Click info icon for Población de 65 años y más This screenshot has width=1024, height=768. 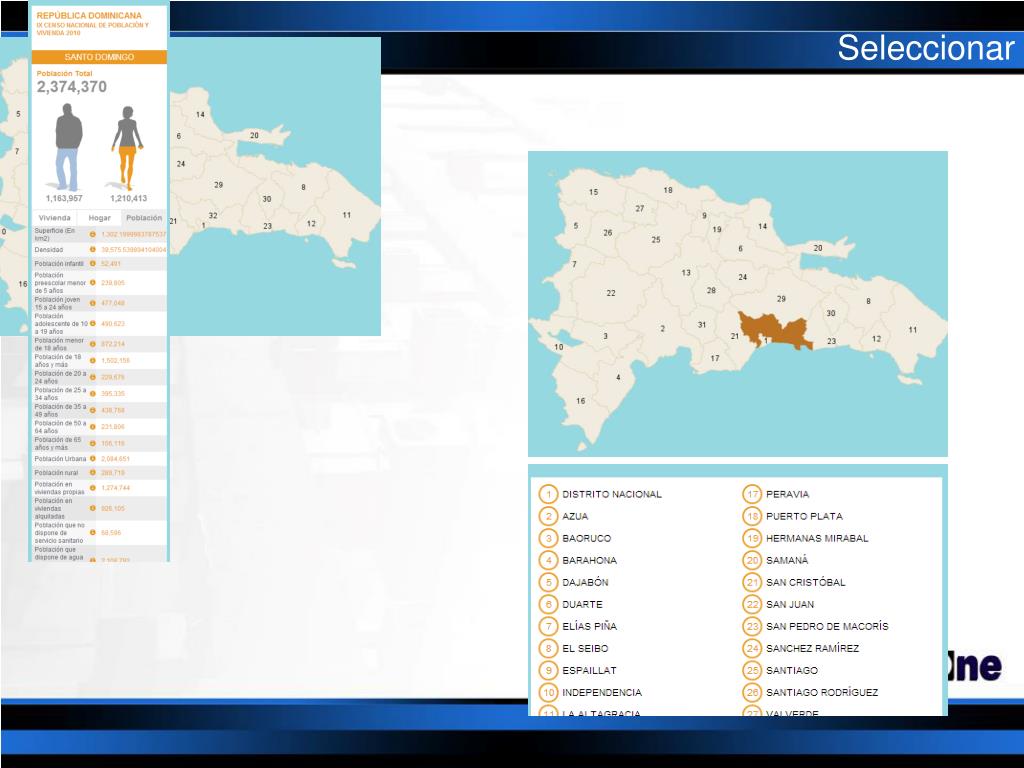click(93, 443)
